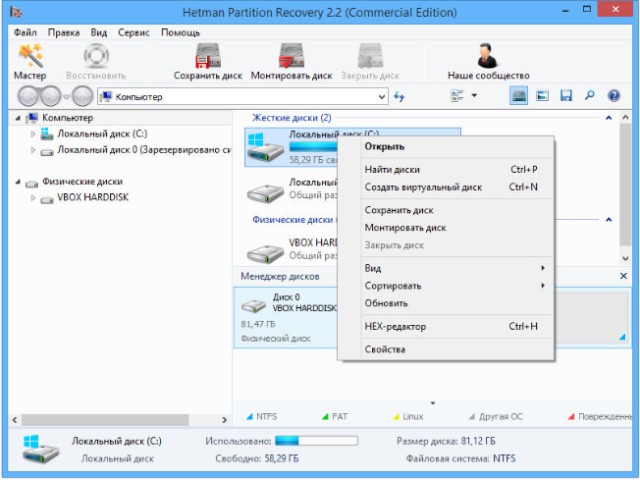Select Компьютер in the tree

(67, 118)
